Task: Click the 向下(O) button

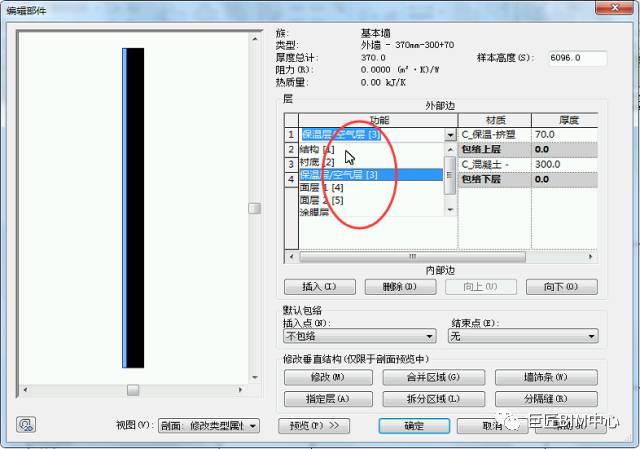Action: [x=562, y=287]
